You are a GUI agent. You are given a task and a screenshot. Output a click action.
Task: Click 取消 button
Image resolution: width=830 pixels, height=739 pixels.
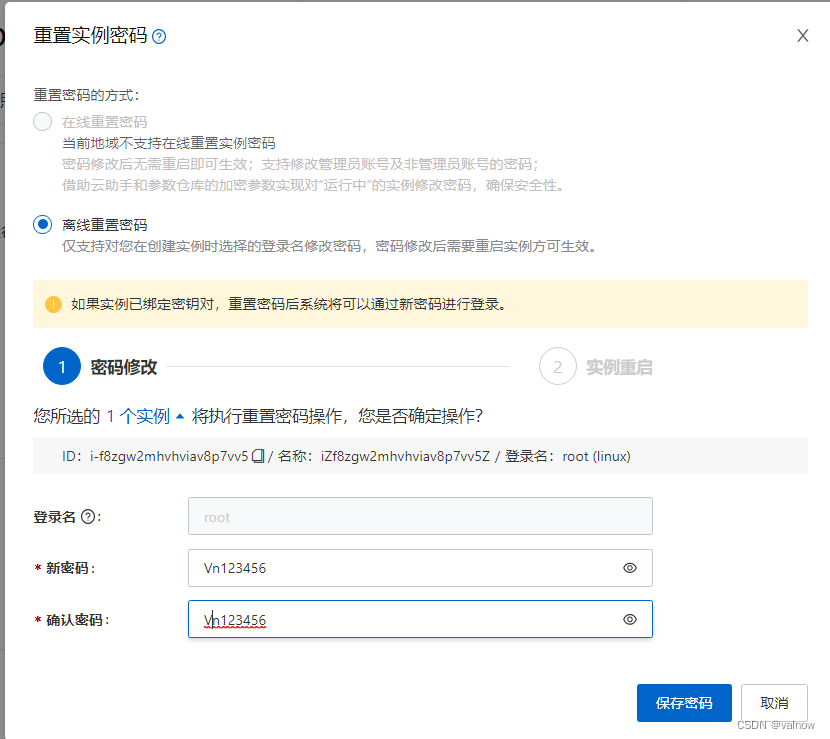[774, 703]
